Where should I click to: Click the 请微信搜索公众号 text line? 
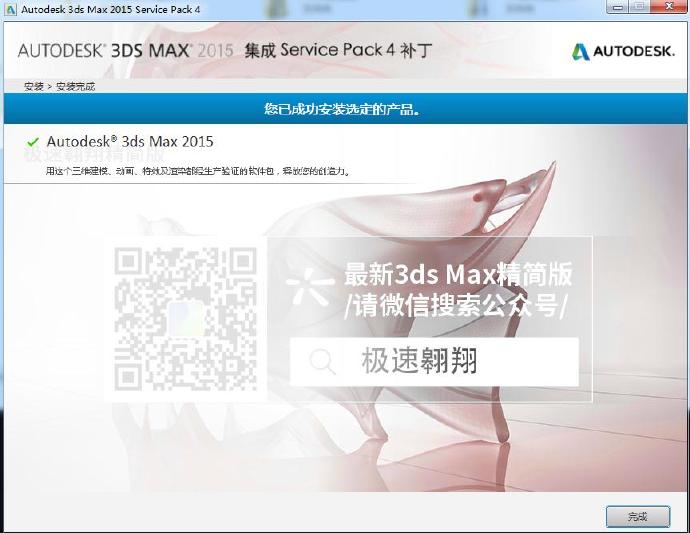pos(455,307)
